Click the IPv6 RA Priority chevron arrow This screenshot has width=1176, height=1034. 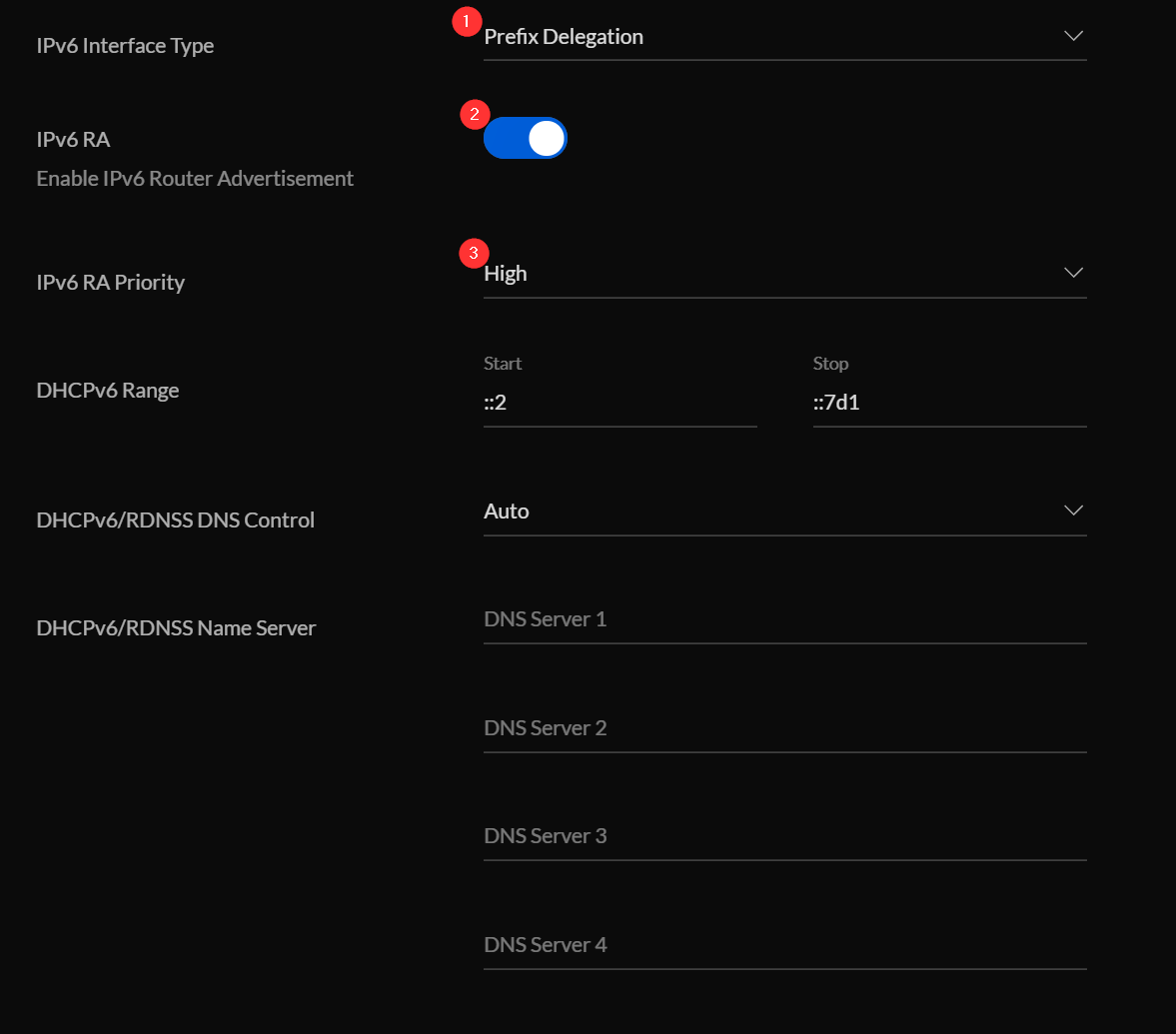[x=1073, y=273]
